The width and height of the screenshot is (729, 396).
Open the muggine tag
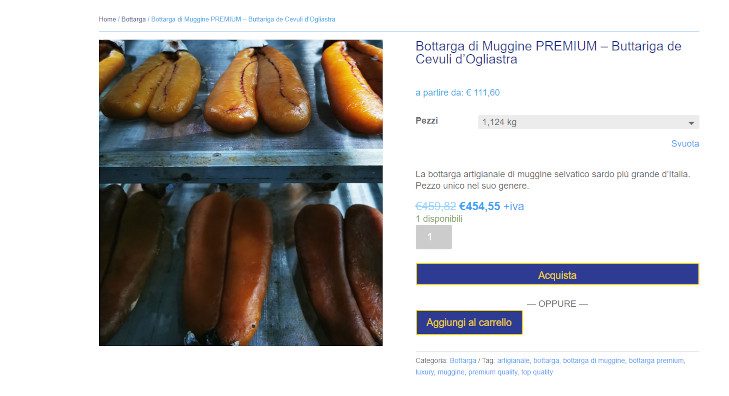[451, 372]
